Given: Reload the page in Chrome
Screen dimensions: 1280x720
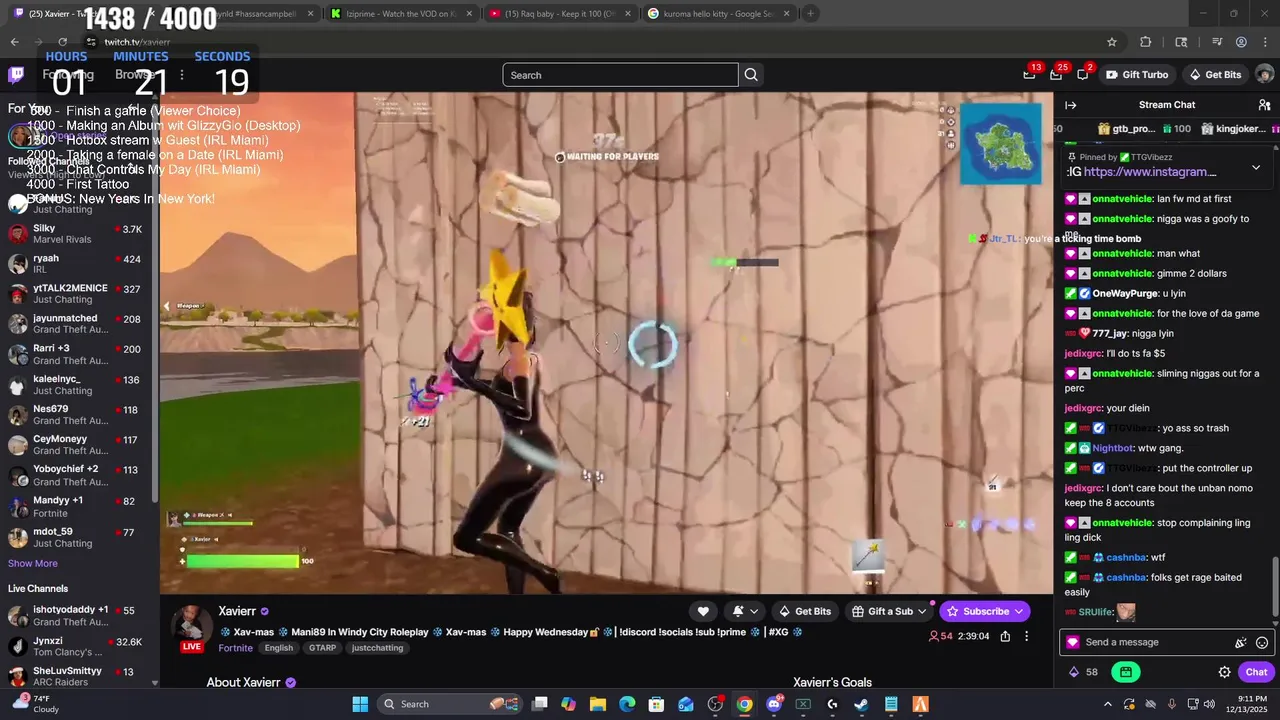Looking at the screenshot, I should point(64,42).
